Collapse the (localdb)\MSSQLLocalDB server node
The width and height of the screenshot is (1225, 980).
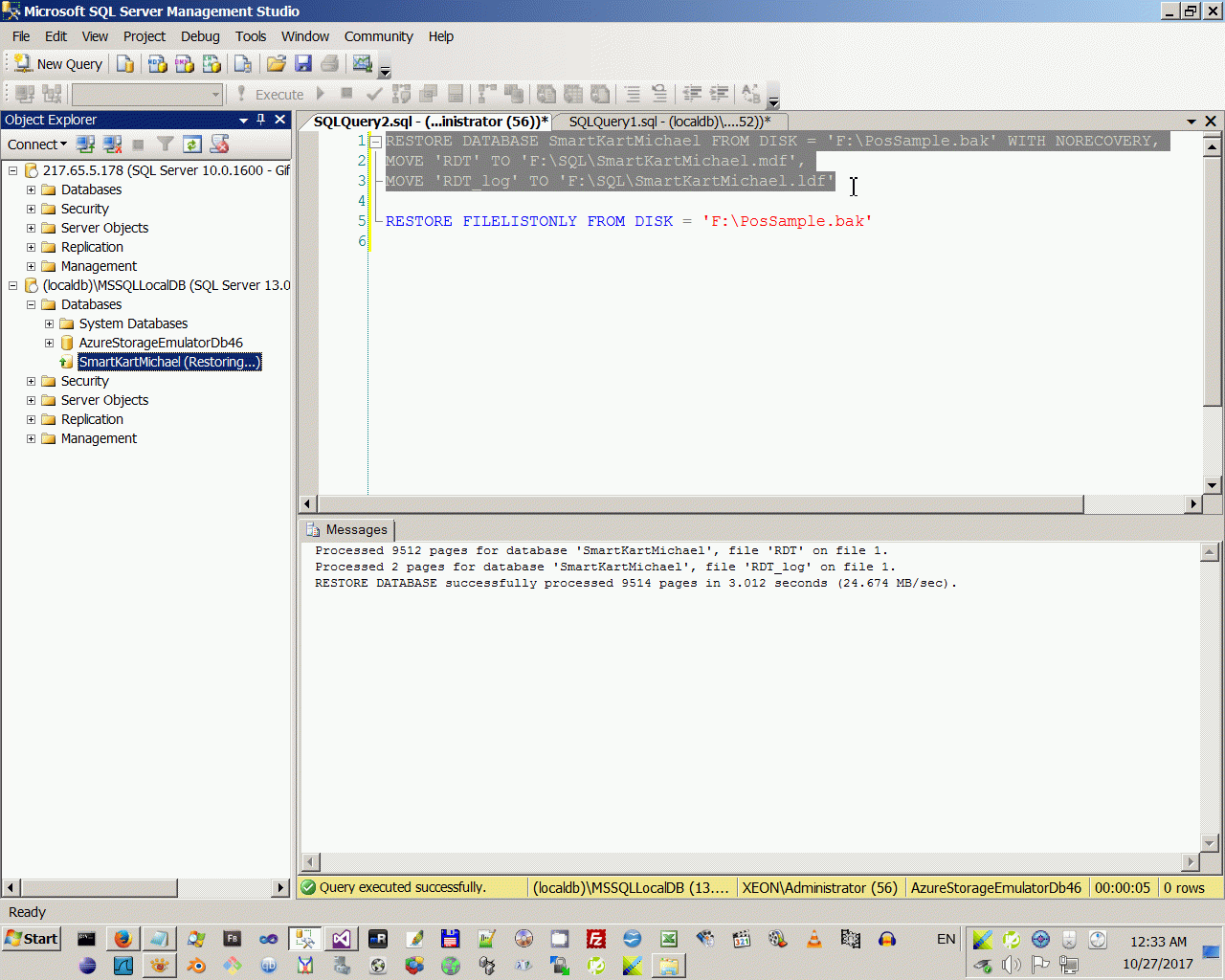point(13,285)
